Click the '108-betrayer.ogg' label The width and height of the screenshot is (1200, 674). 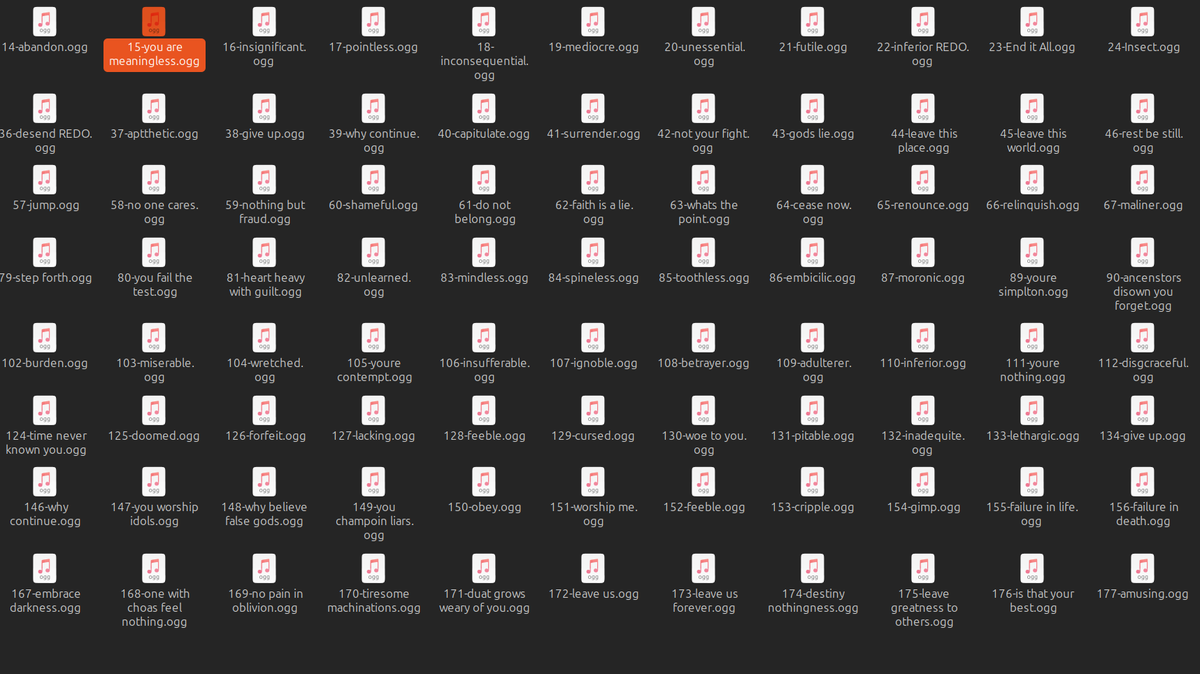tap(703, 363)
